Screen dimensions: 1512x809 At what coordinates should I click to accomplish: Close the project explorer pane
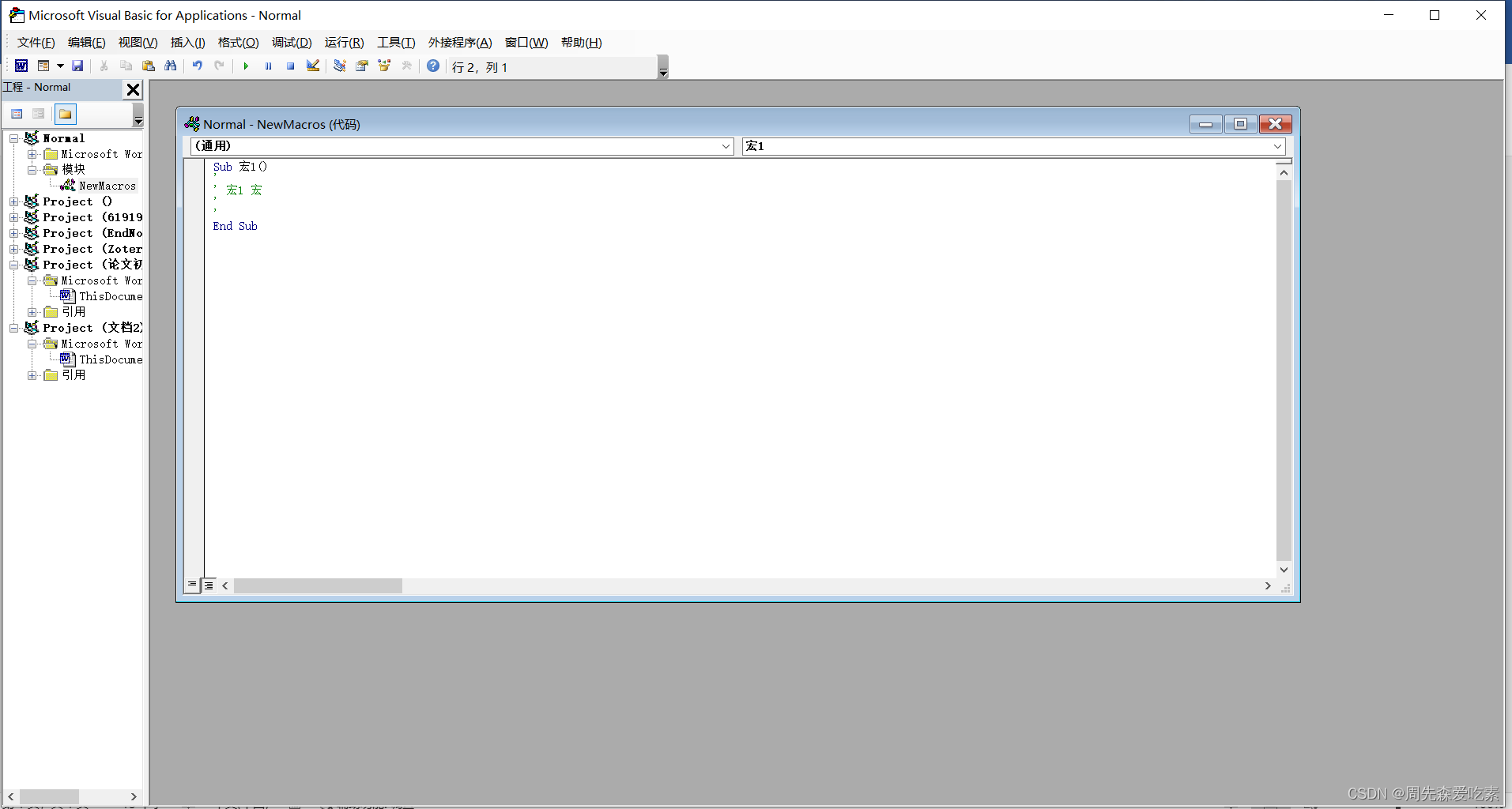(x=134, y=89)
